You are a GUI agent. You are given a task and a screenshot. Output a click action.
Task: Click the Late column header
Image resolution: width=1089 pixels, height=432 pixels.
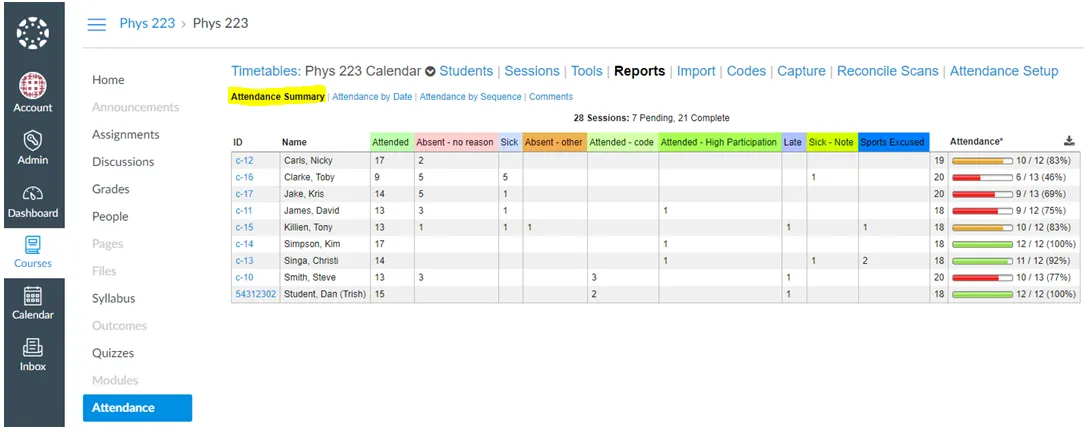tap(793, 142)
